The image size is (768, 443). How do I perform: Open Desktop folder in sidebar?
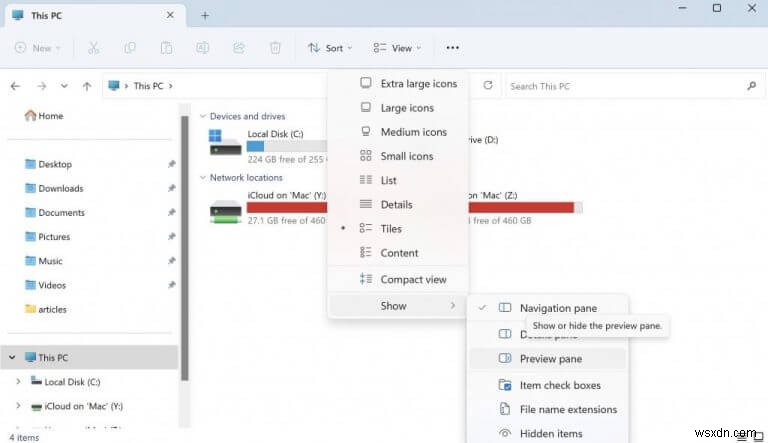pyautogui.click(x=48, y=164)
